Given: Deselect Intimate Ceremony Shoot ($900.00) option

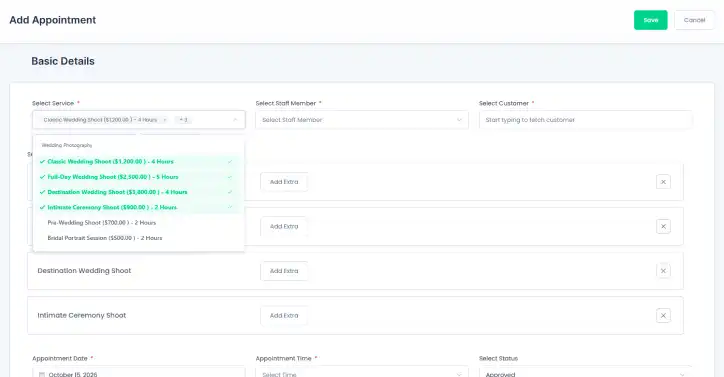Looking at the screenshot, I should point(139,207).
